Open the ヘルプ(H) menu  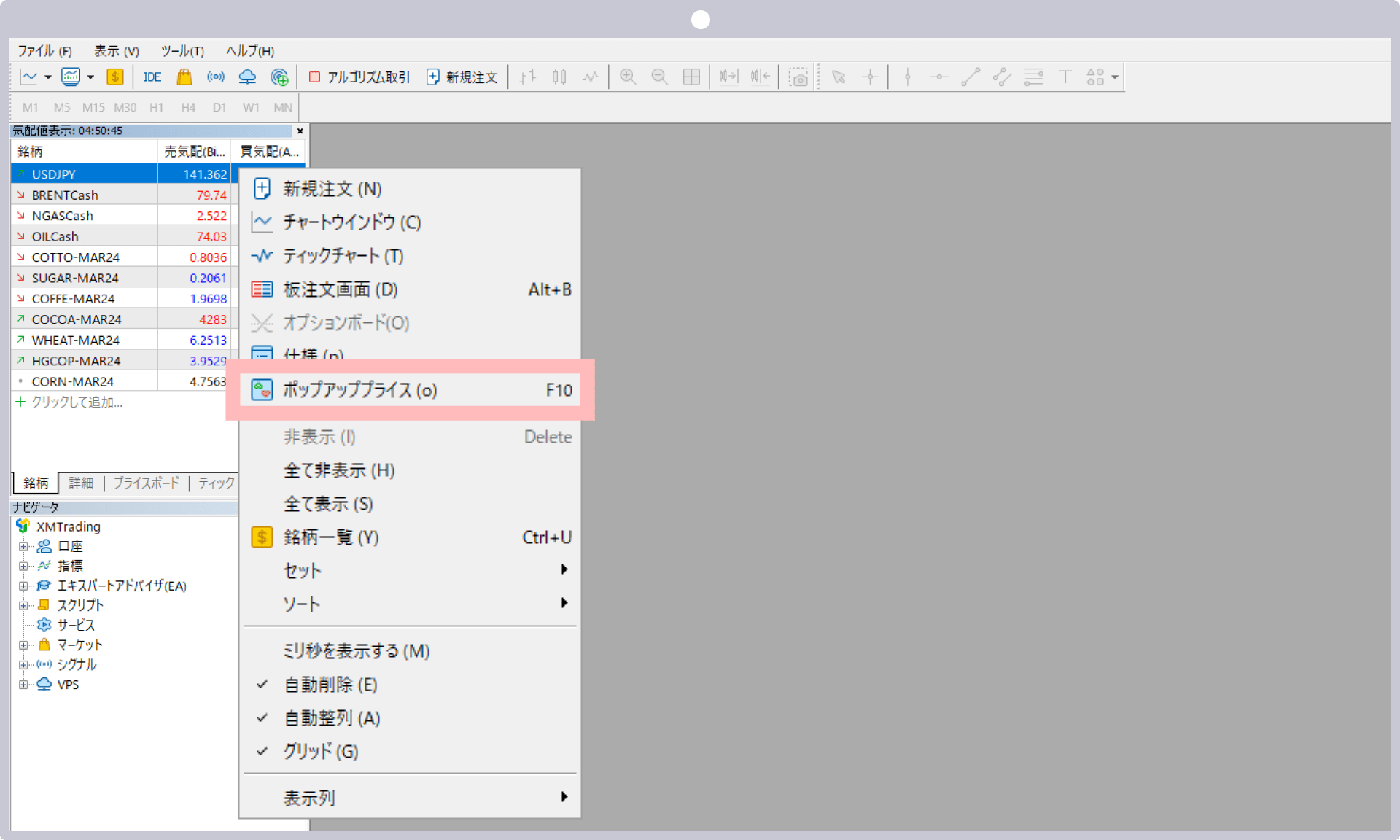[x=250, y=50]
